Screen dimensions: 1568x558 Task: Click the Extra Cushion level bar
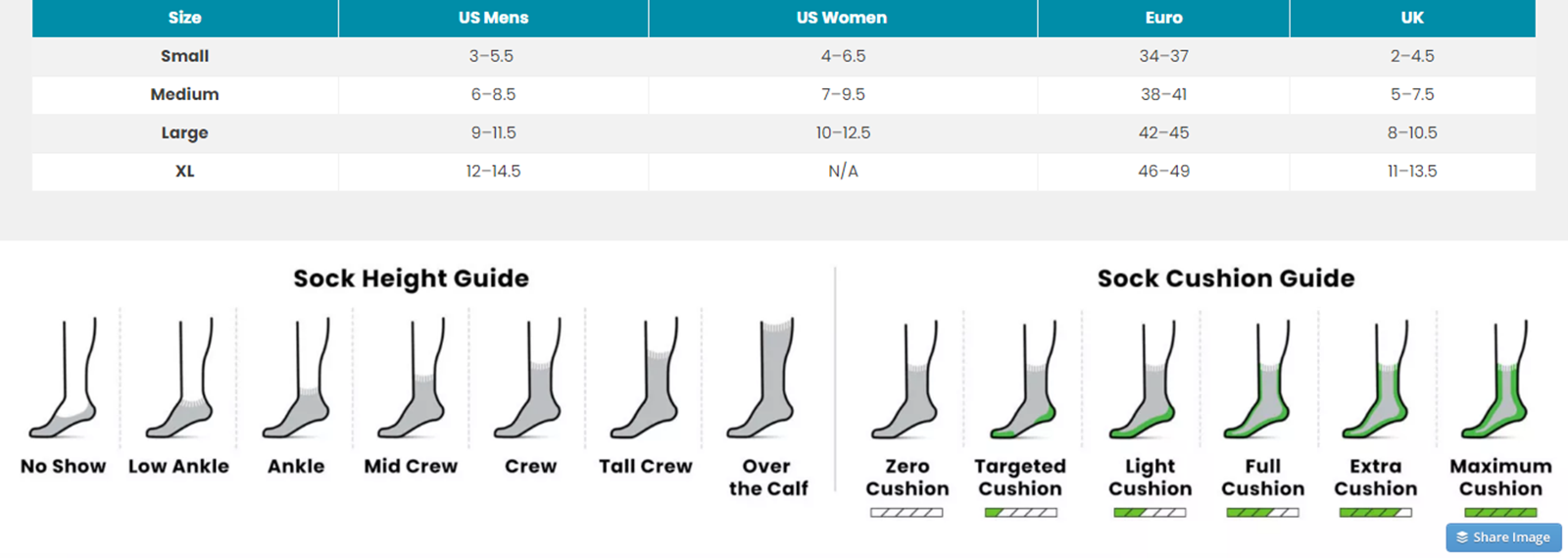point(1375,513)
